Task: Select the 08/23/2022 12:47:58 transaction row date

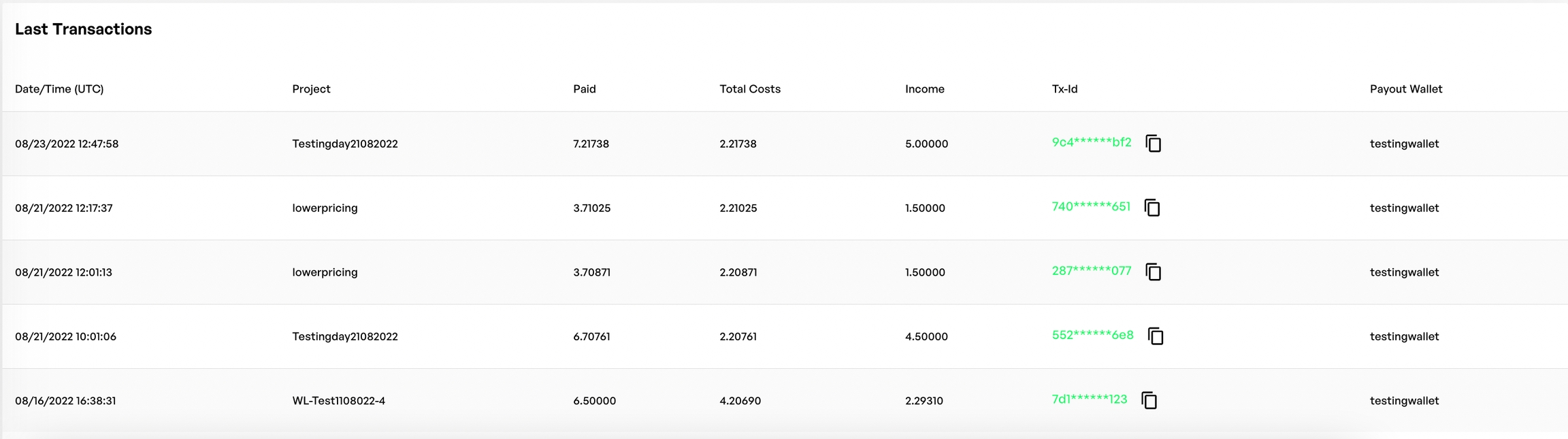Action: point(67,144)
